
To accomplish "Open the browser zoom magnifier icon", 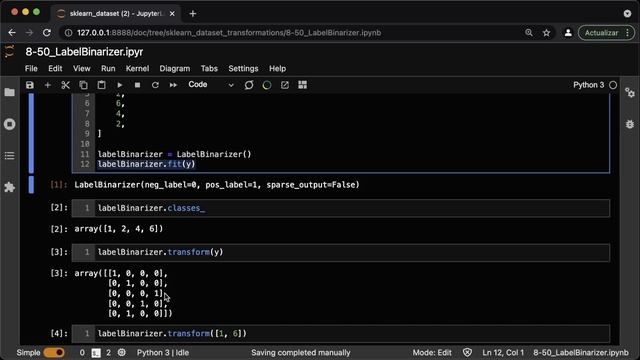I will (529, 33).
